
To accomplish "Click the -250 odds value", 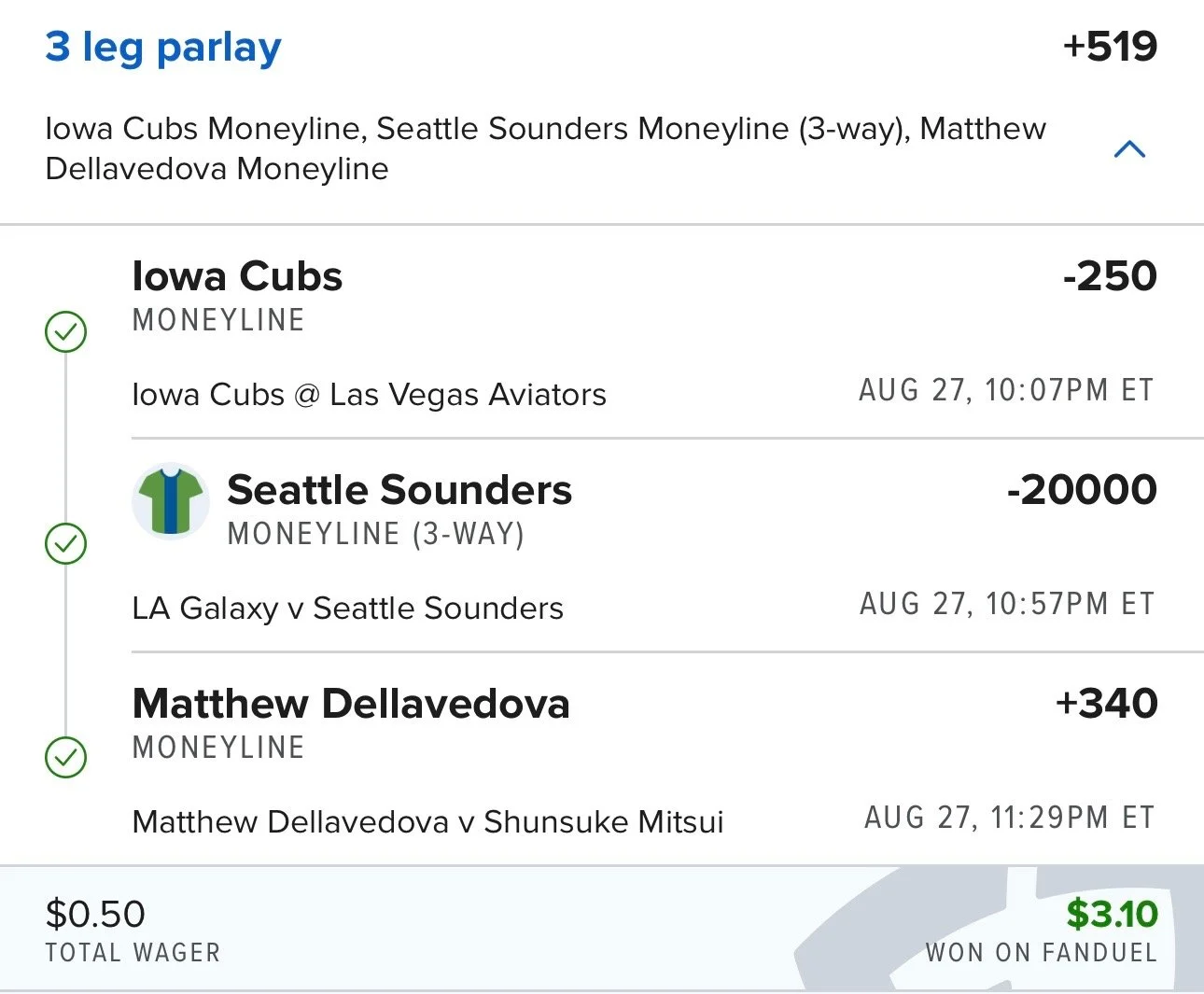I will pos(1110,277).
